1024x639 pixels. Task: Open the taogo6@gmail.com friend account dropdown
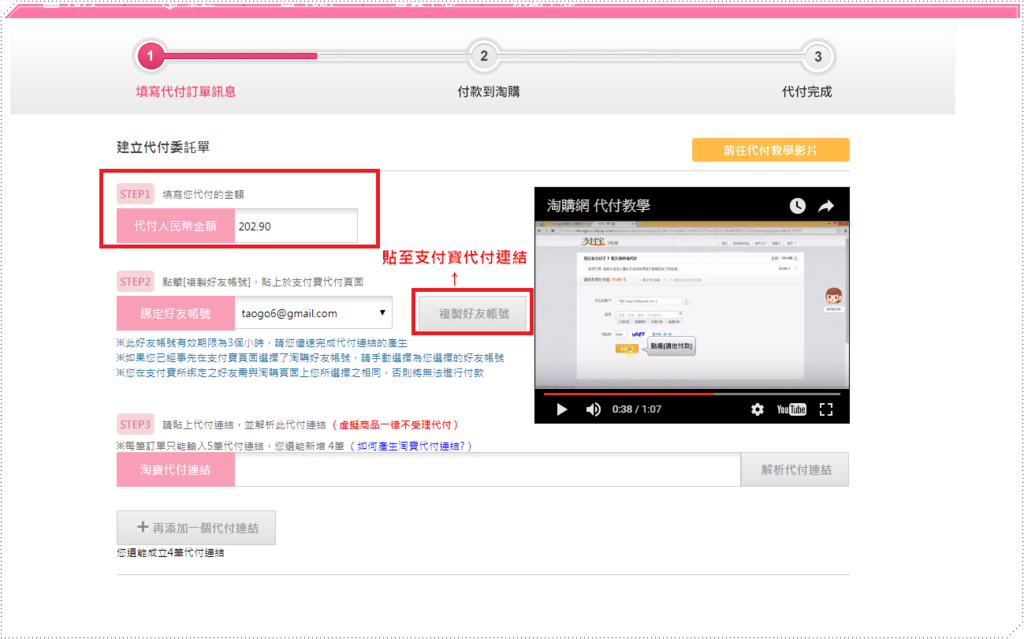313,313
